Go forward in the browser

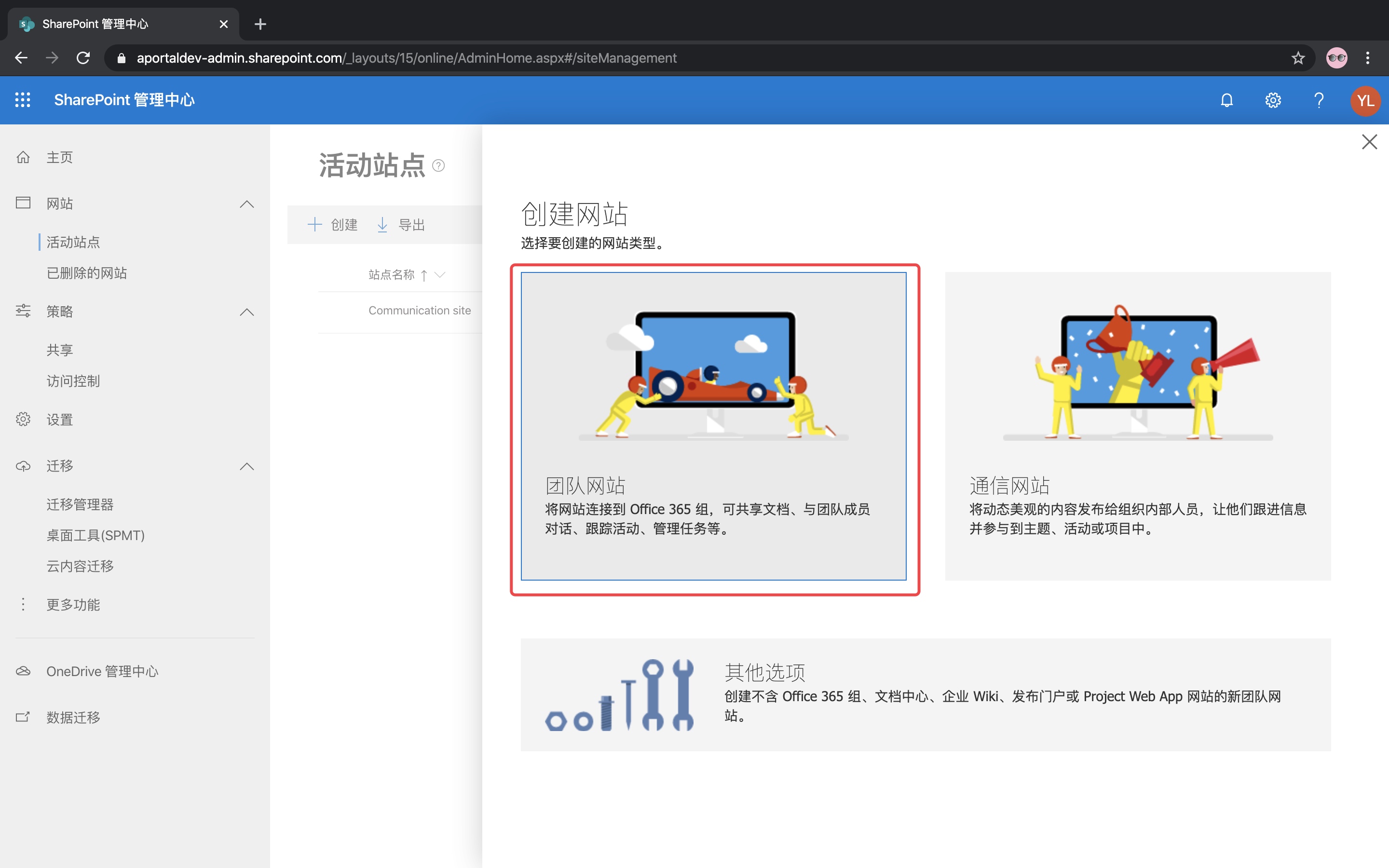point(52,58)
